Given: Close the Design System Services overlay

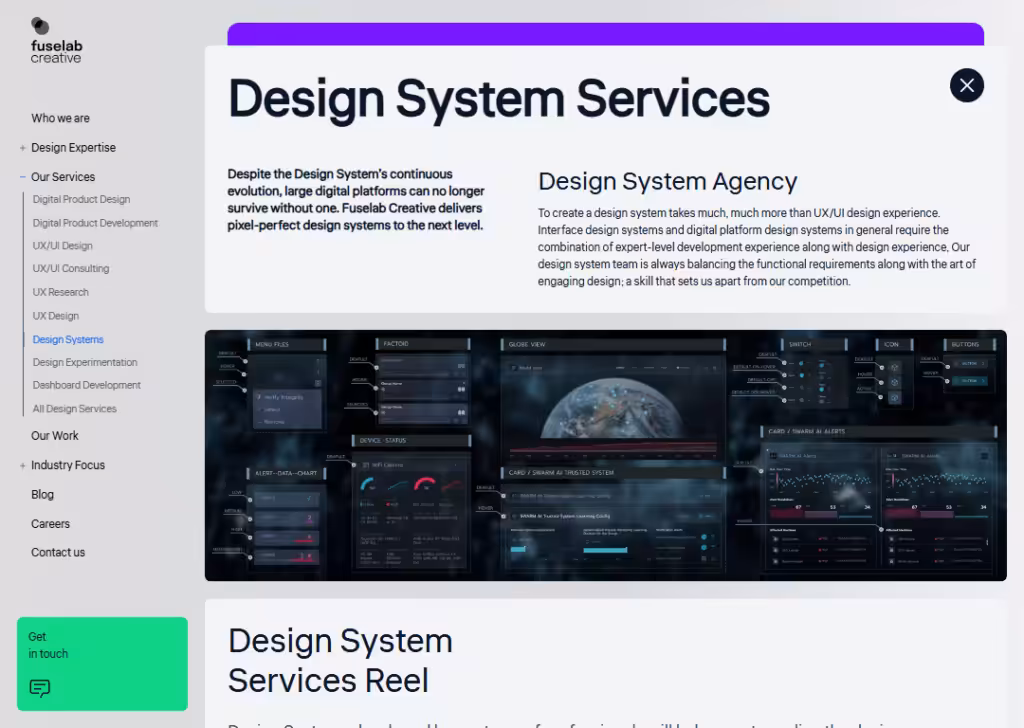Looking at the screenshot, I should 966,85.
